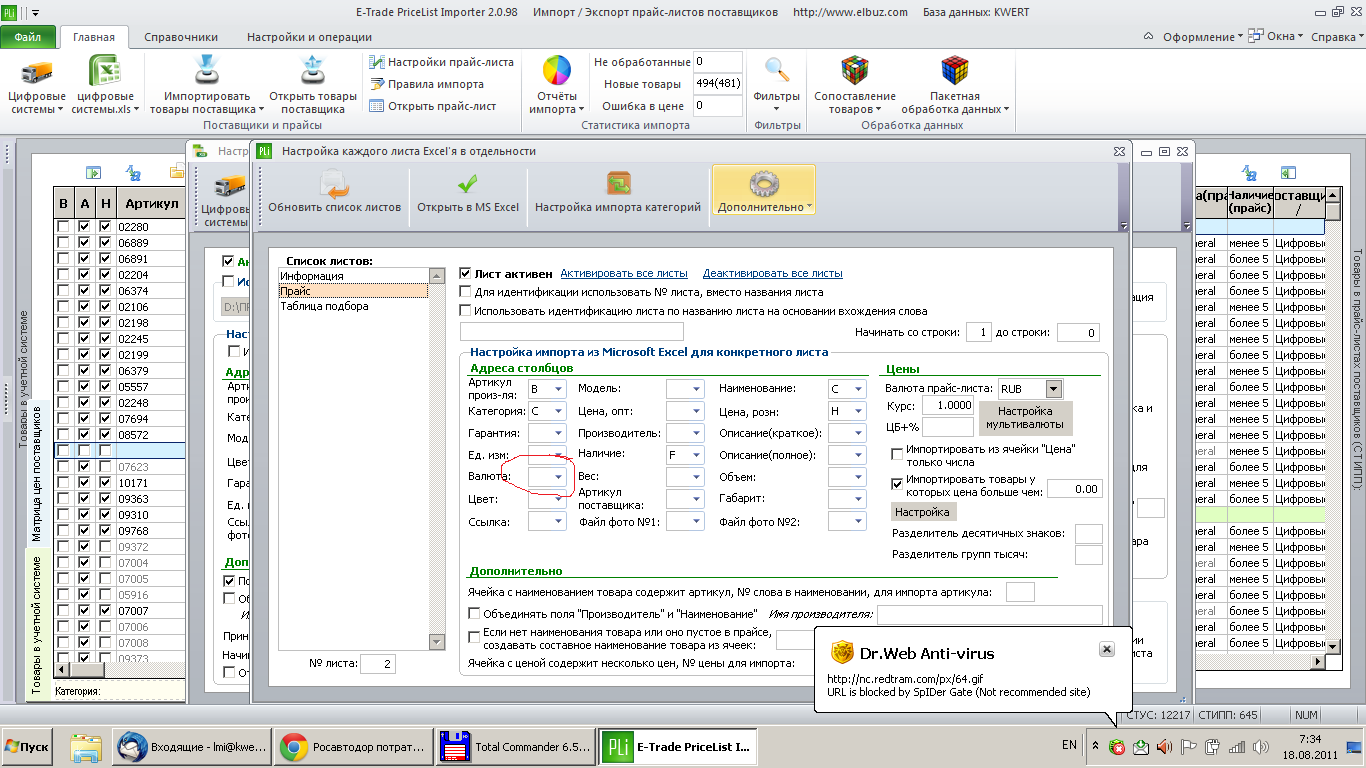Image resolution: width=1366 pixels, height=768 pixels.
Task: Switch to Настройки и операции ribbon tab
Action: pos(310,37)
